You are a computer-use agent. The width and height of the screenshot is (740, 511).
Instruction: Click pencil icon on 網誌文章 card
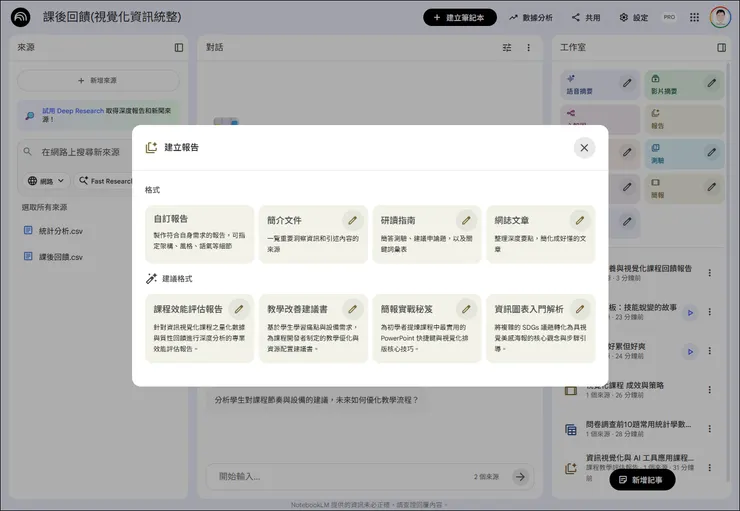point(580,220)
